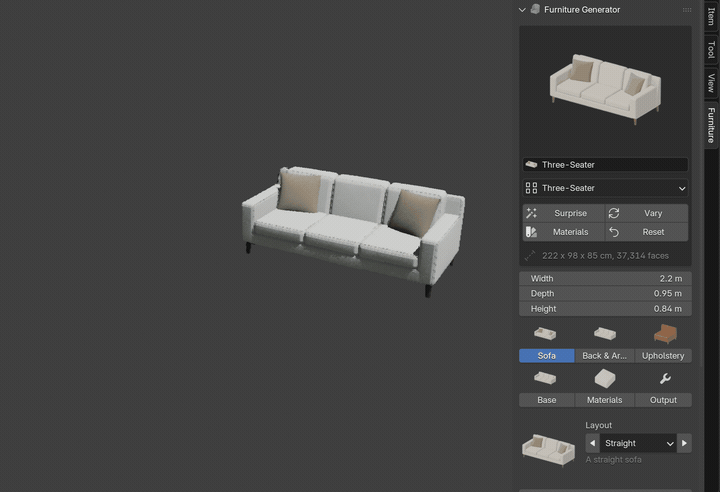The image size is (720, 492).
Task: Select the Back & Arms section tab
Action: (604, 356)
